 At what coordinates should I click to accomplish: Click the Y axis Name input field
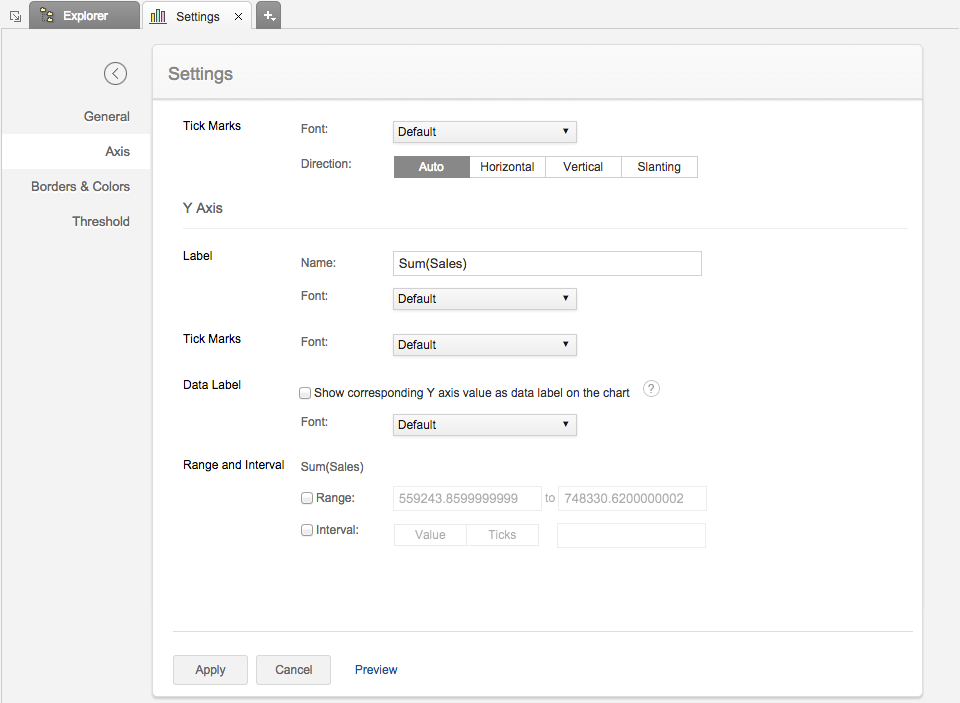click(547, 264)
